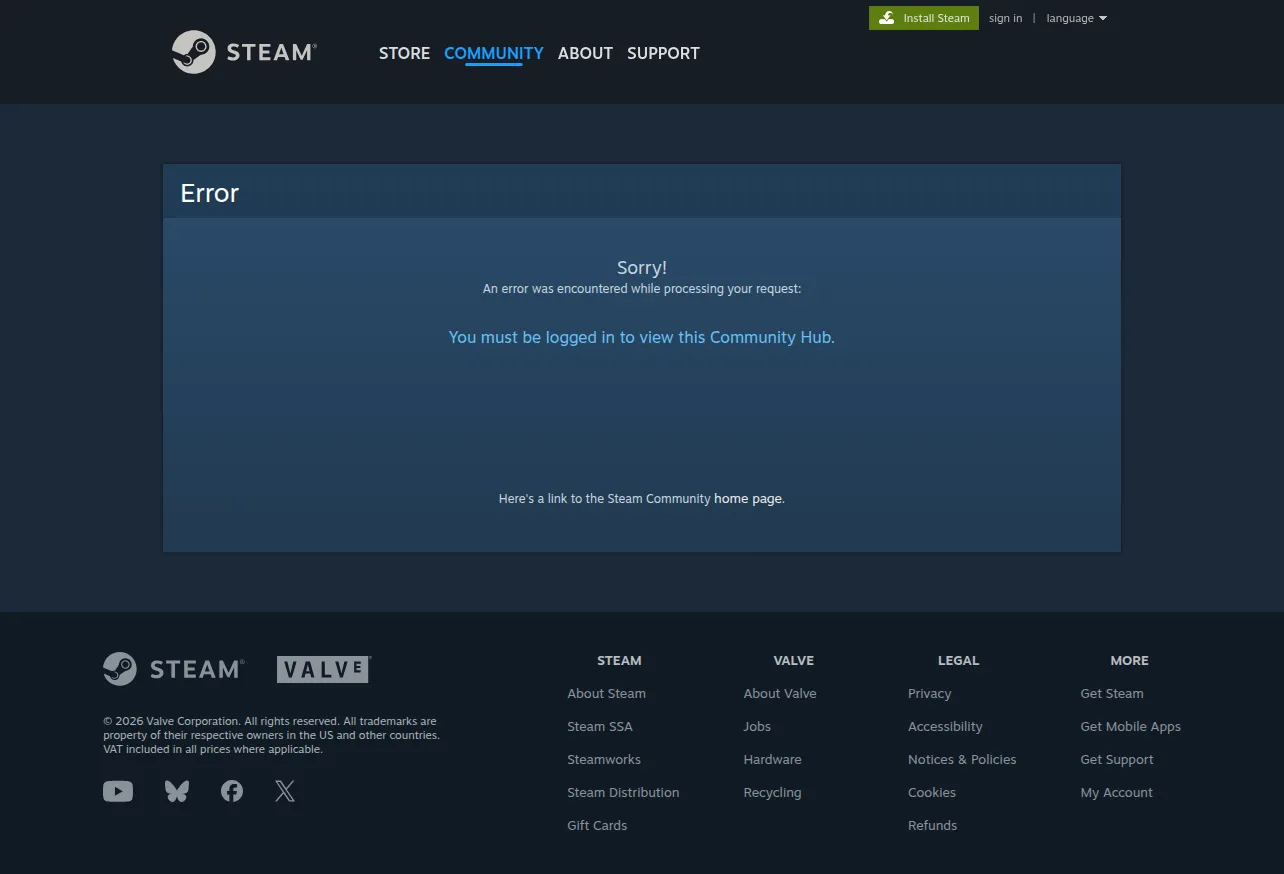This screenshot has width=1284, height=874.
Task: Open the COMMUNITY menu
Action: pyautogui.click(x=494, y=53)
